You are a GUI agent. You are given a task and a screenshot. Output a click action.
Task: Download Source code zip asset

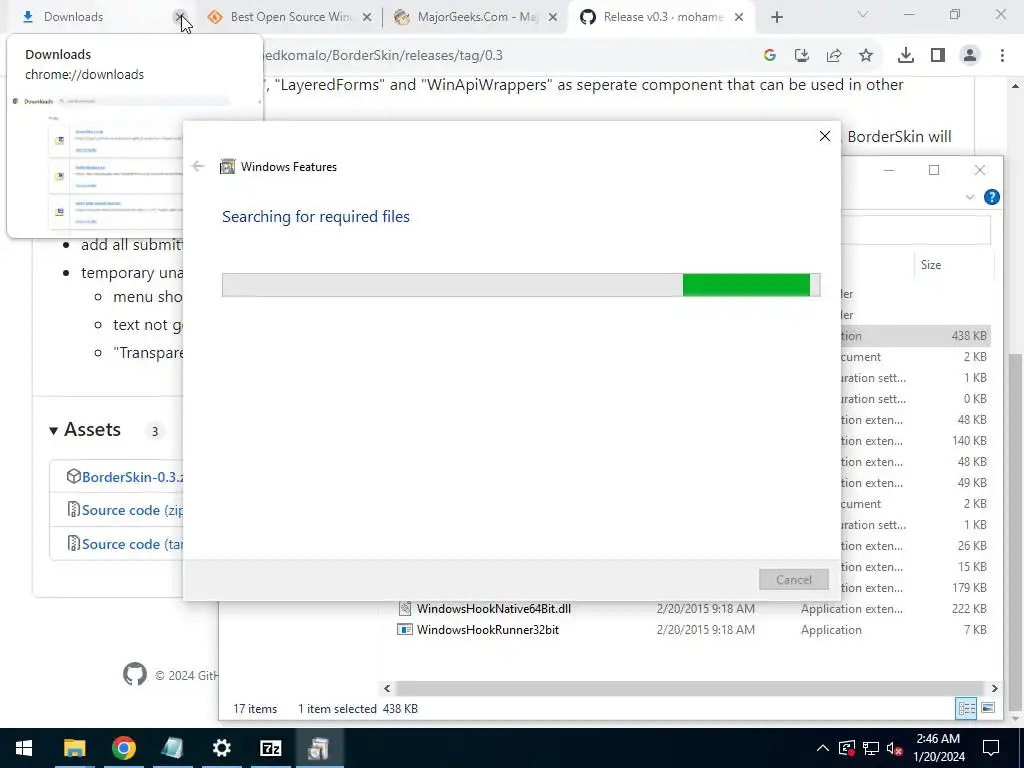click(133, 510)
